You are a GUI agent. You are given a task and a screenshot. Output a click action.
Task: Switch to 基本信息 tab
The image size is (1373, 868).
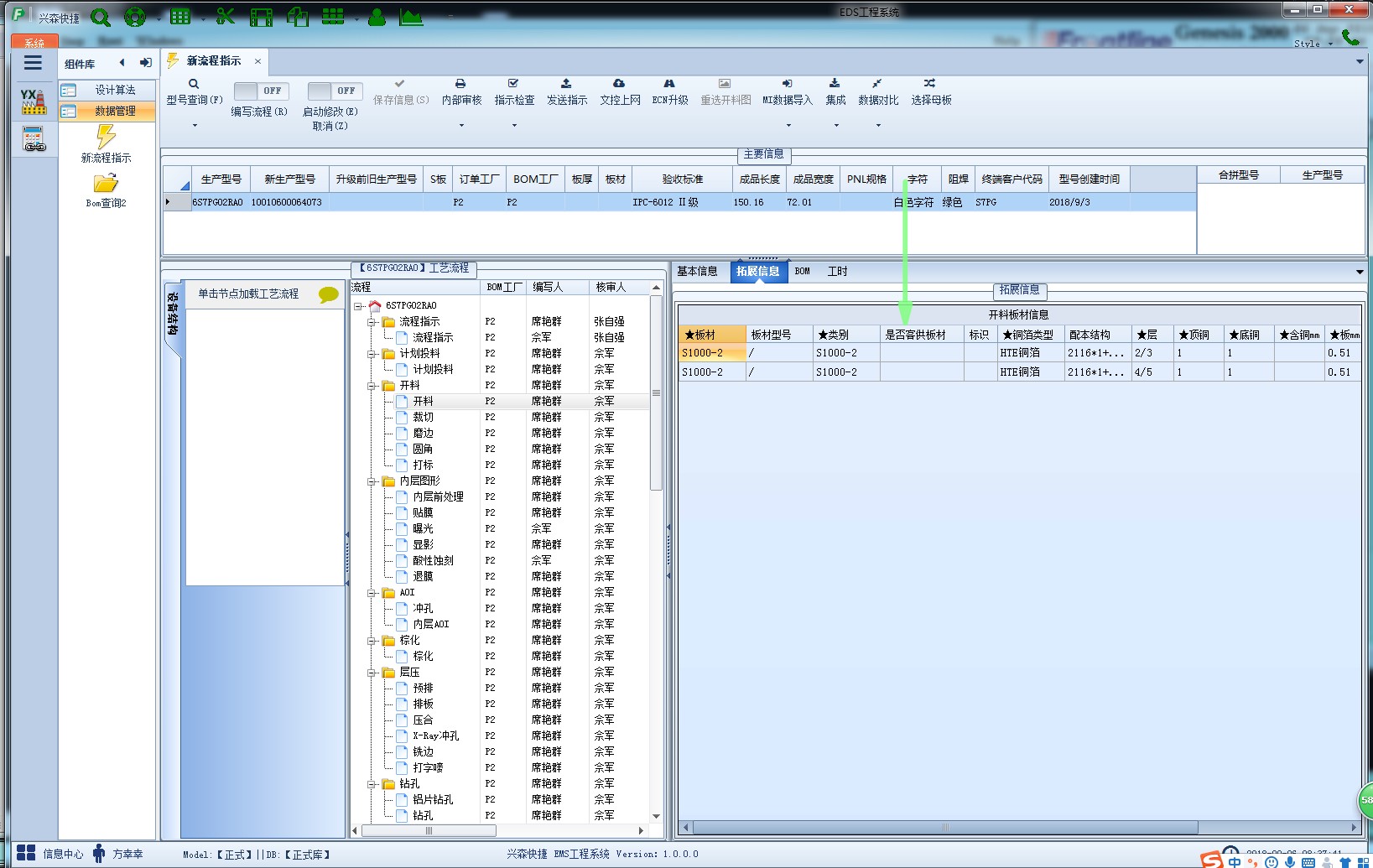pyautogui.click(x=697, y=272)
